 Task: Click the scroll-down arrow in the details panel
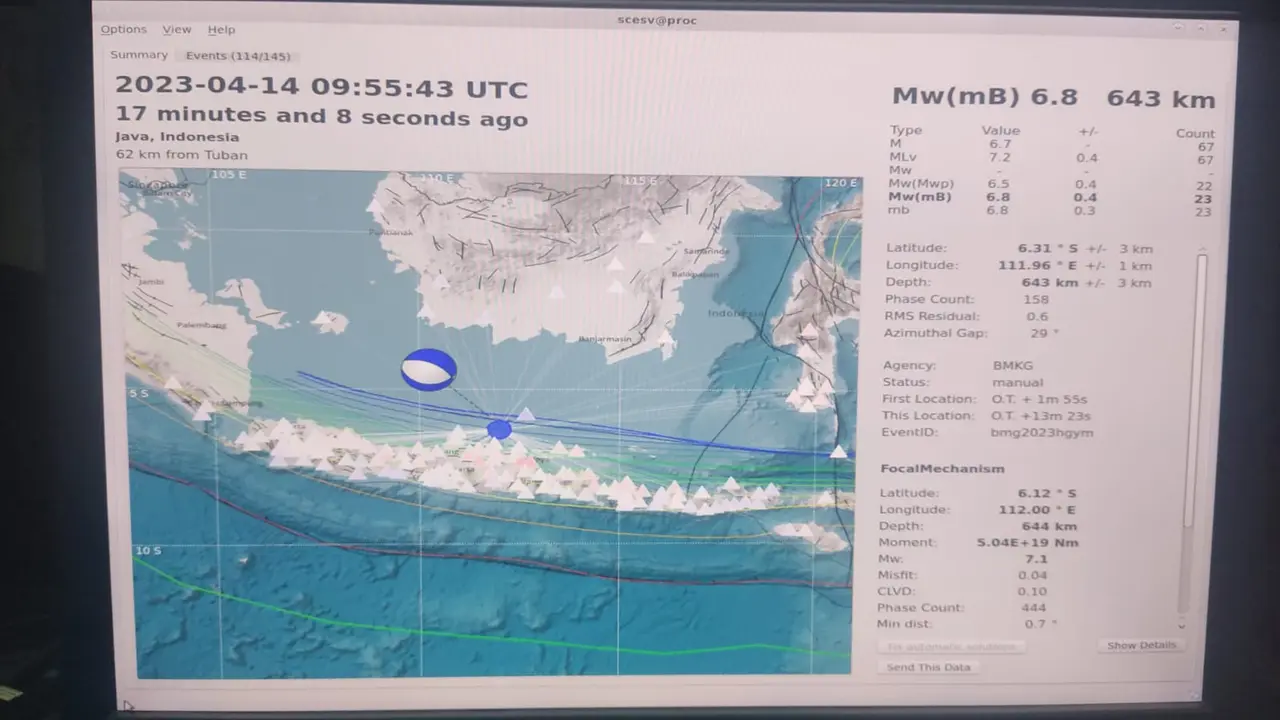[x=1181, y=626]
